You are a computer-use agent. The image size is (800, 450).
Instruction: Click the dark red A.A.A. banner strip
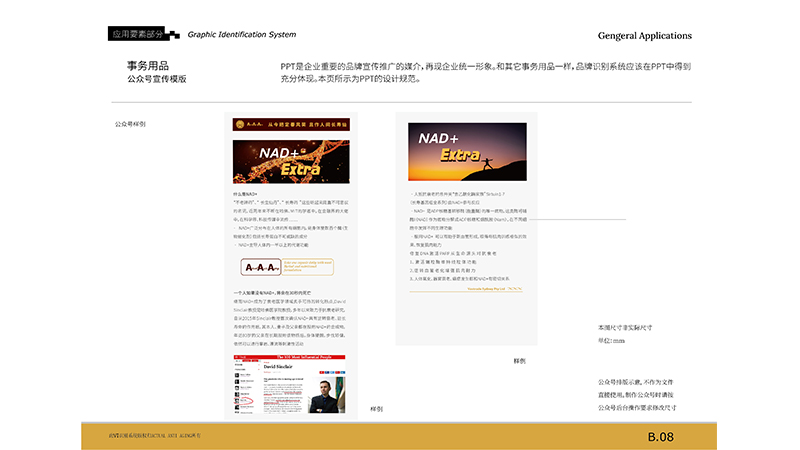[291, 124]
